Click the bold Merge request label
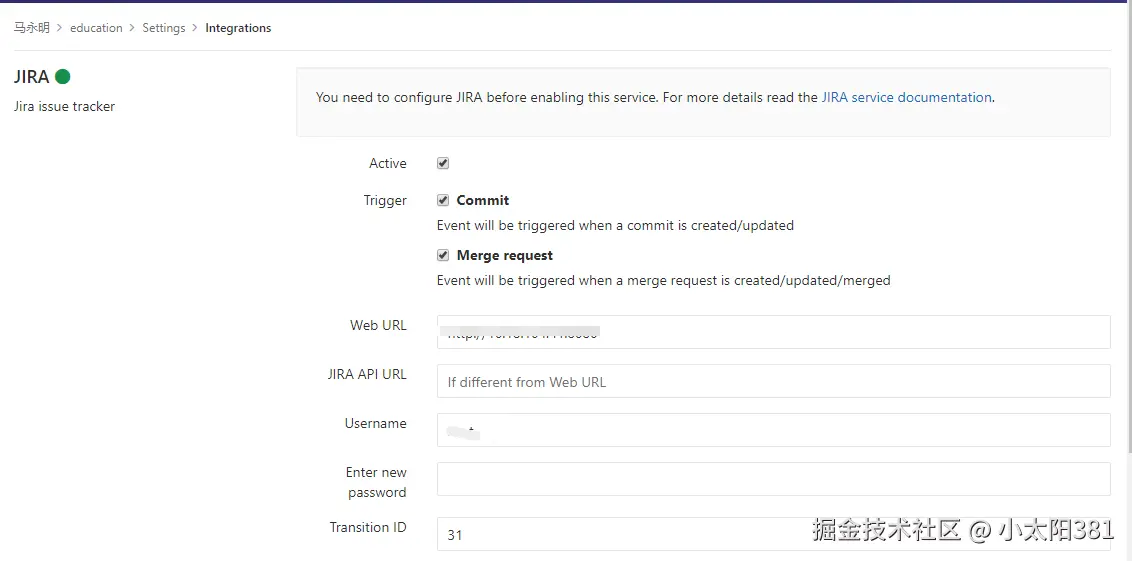1132x561 pixels. (x=505, y=255)
